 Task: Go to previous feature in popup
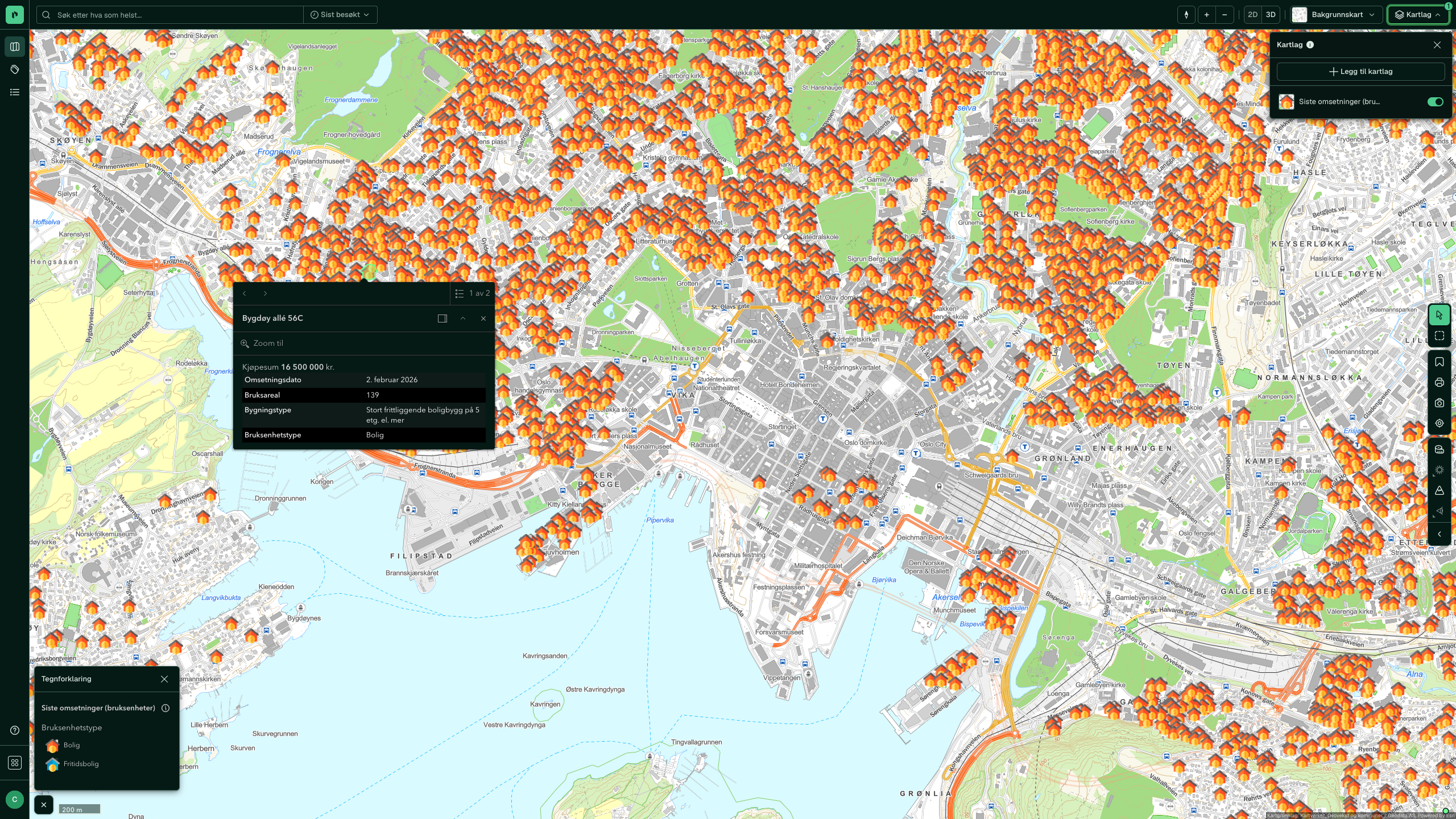tap(245, 293)
